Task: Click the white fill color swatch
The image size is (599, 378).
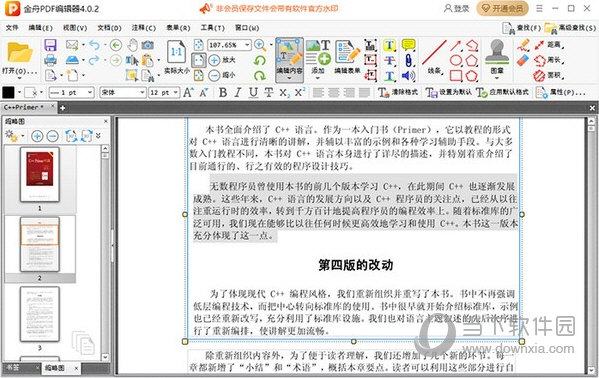Action: pos(30,92)
